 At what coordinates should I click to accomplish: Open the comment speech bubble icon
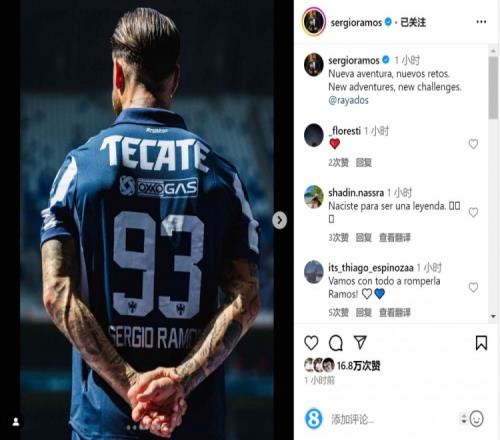coord(336,343)
